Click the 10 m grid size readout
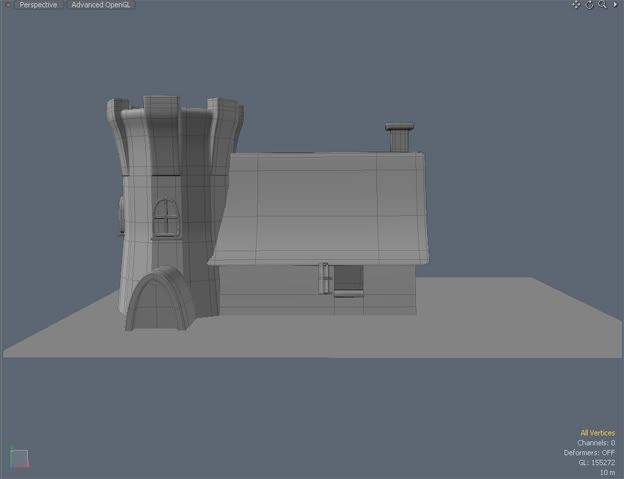This screenshot has width=624, height=479. coord(607,472)
